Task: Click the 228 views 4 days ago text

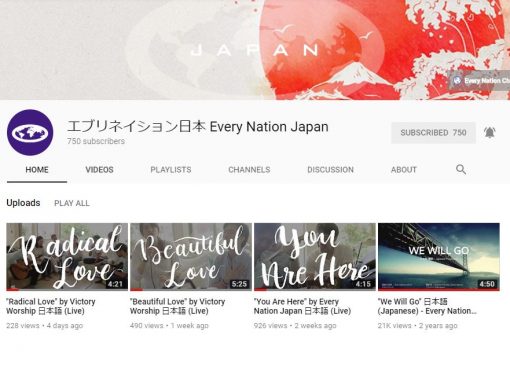Action: (x=45, y=326)
